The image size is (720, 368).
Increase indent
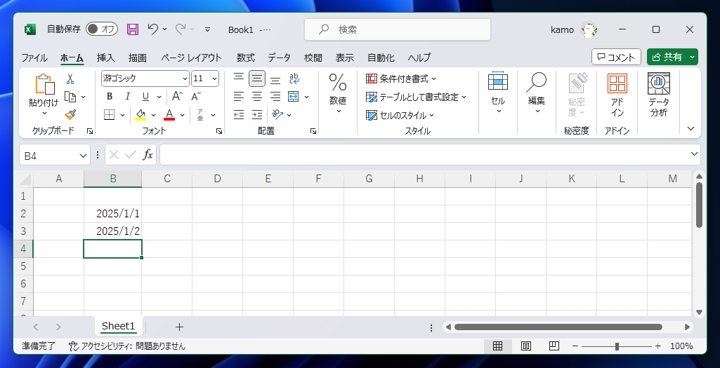[257, 114]
